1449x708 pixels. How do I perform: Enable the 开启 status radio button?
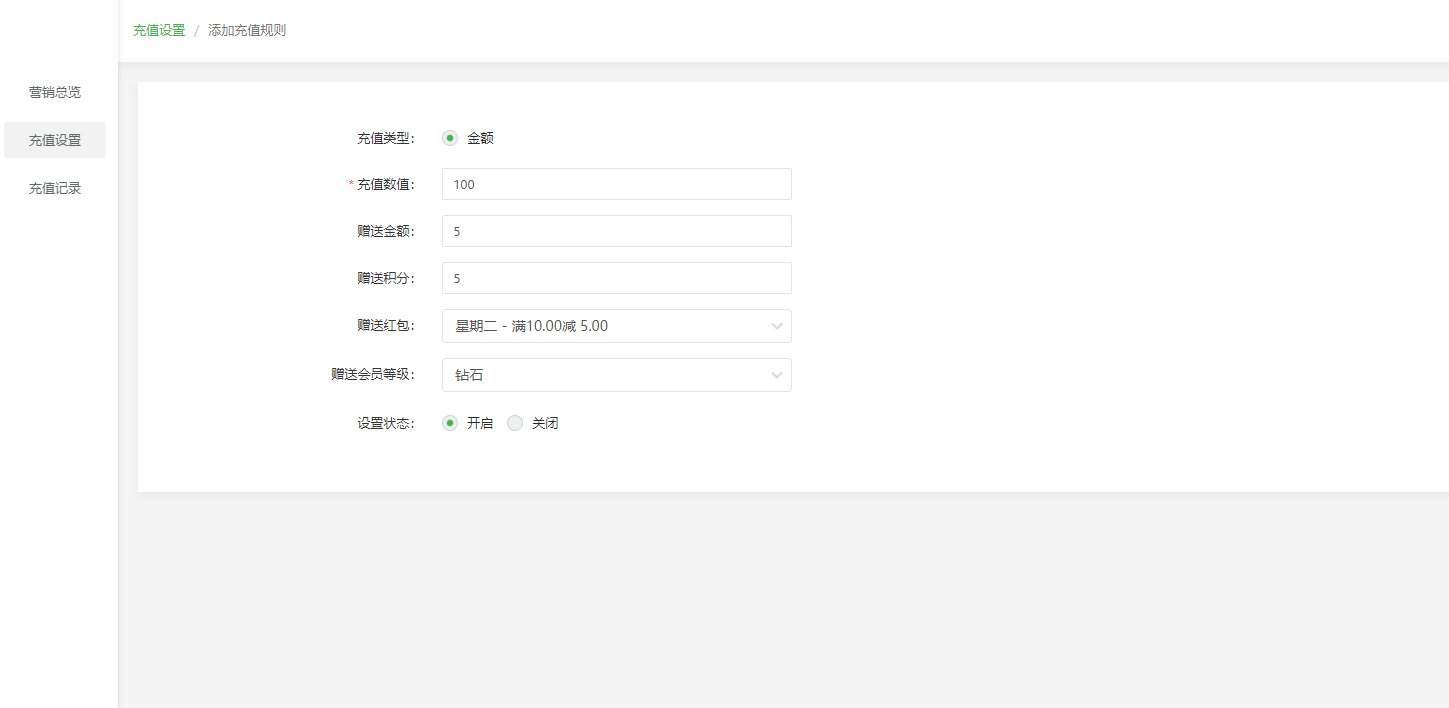[x=450, y=423]
